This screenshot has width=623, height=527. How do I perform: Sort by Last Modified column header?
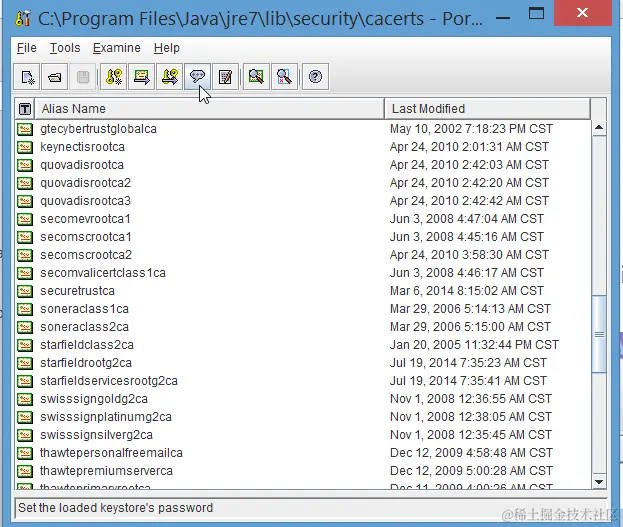pyautogui.click(x=487, y=108)
